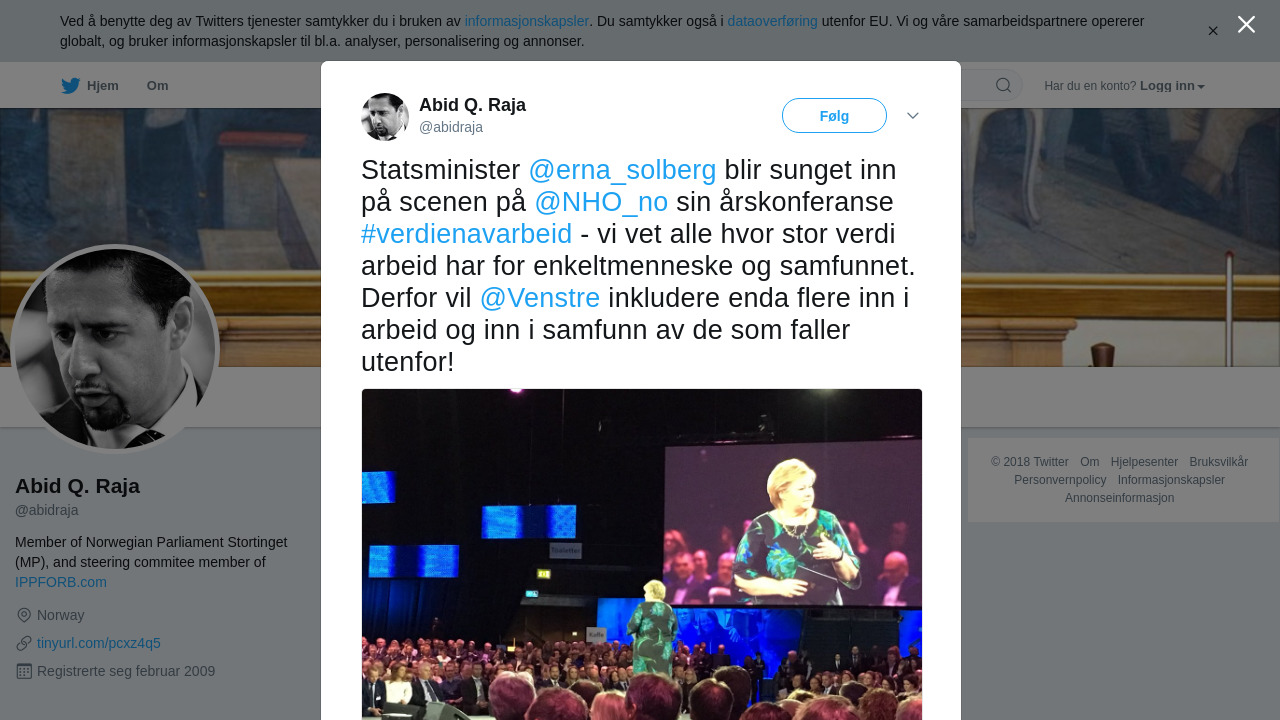Click the search magnifier icon
Viewport: 1280px width, 720px height.
[x=1003, y=86]
